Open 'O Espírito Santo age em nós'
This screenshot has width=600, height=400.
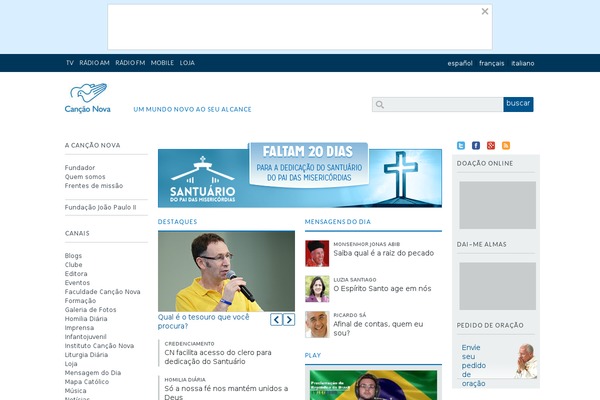(382, 289)
